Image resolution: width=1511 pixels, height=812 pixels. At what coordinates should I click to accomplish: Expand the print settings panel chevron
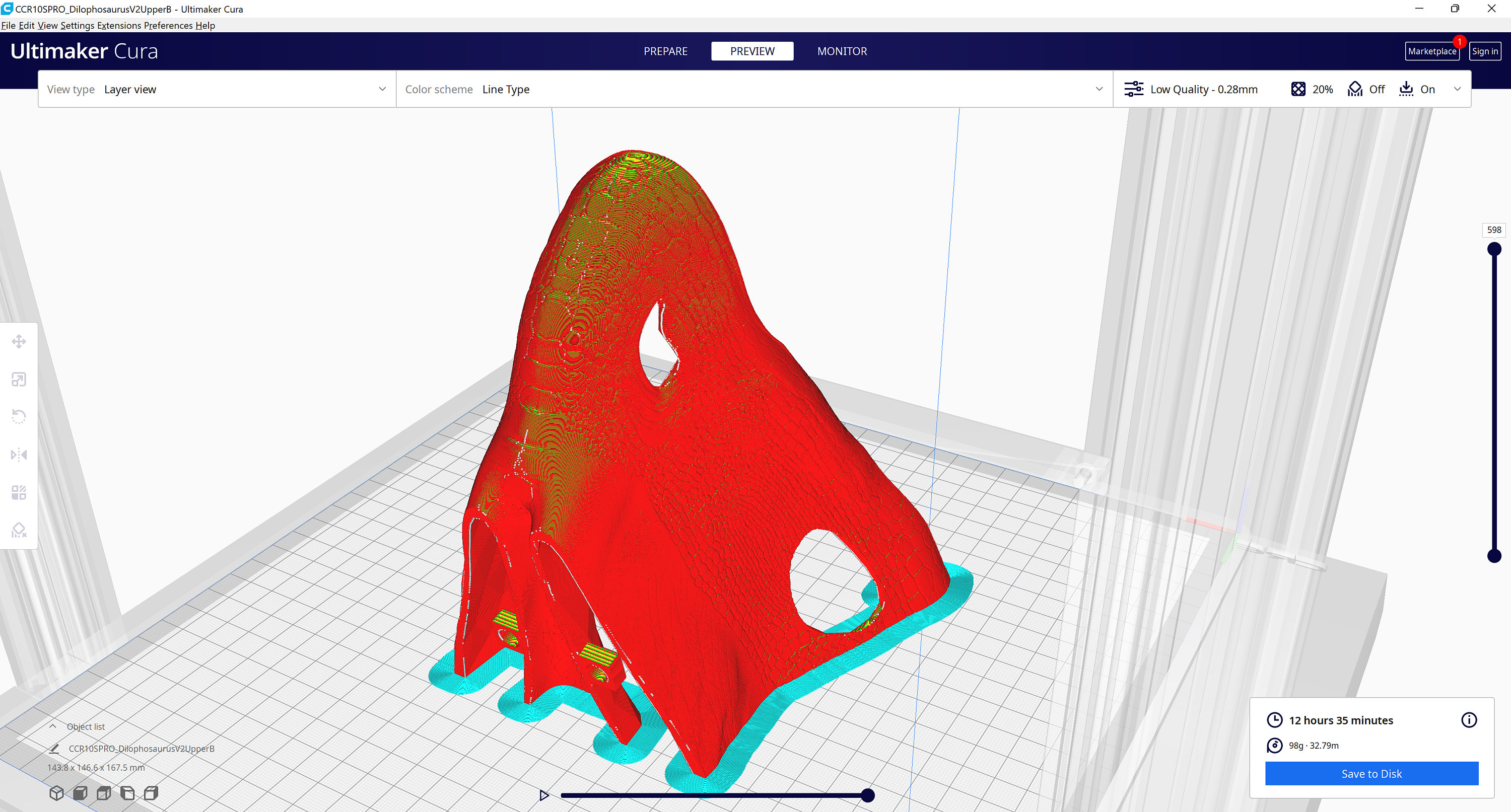(1457, 89)
